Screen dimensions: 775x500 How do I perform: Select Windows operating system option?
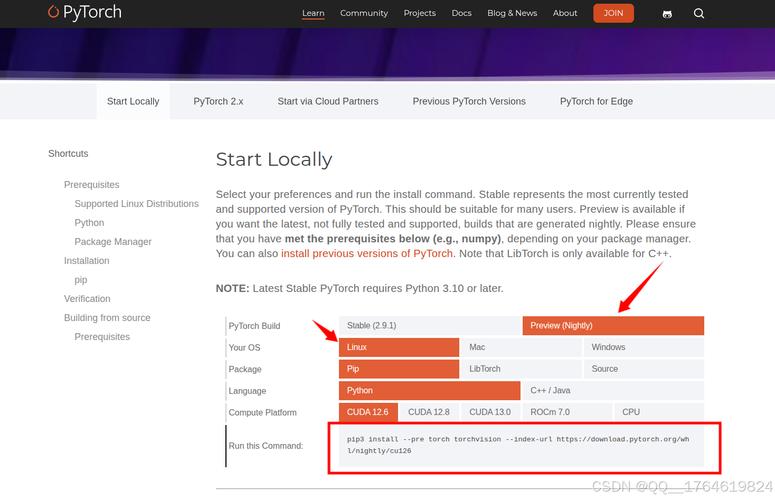tap(643, 347)
